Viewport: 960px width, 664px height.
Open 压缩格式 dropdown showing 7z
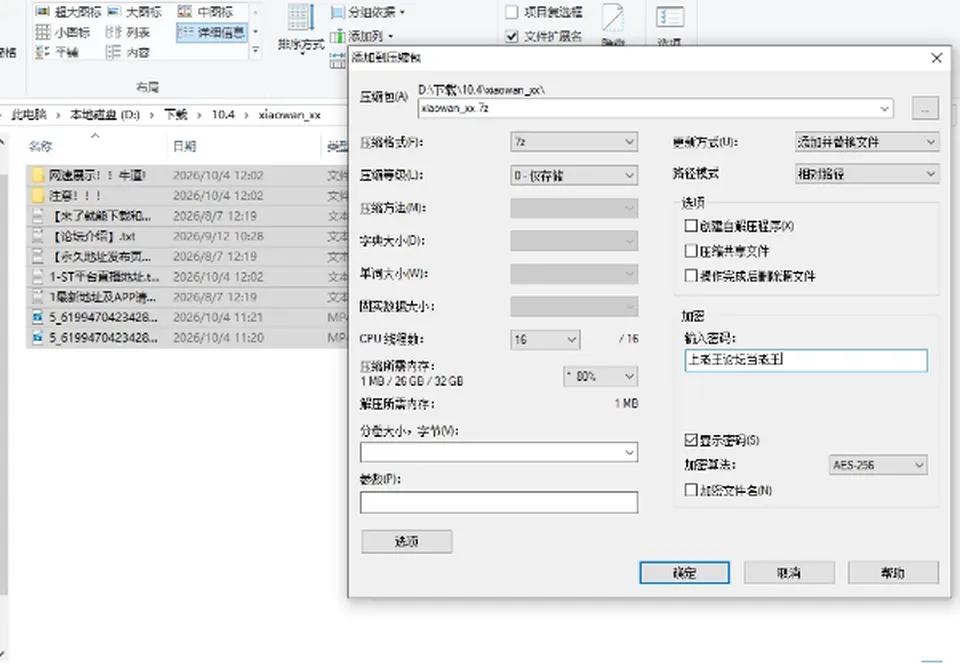click(x=574, y=142)
